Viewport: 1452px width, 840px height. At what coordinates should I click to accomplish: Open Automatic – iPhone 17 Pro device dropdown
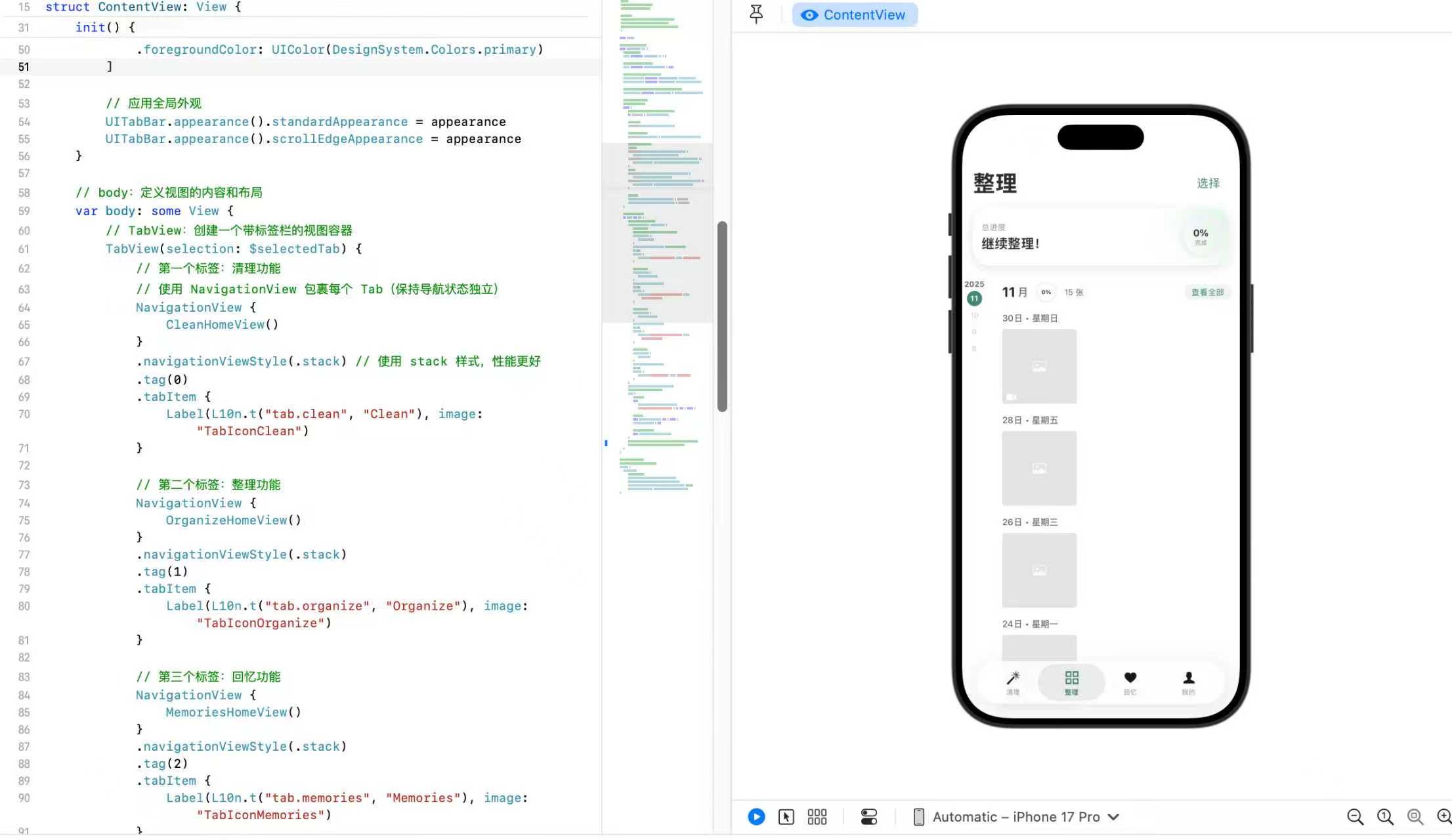click(1016, 816)
